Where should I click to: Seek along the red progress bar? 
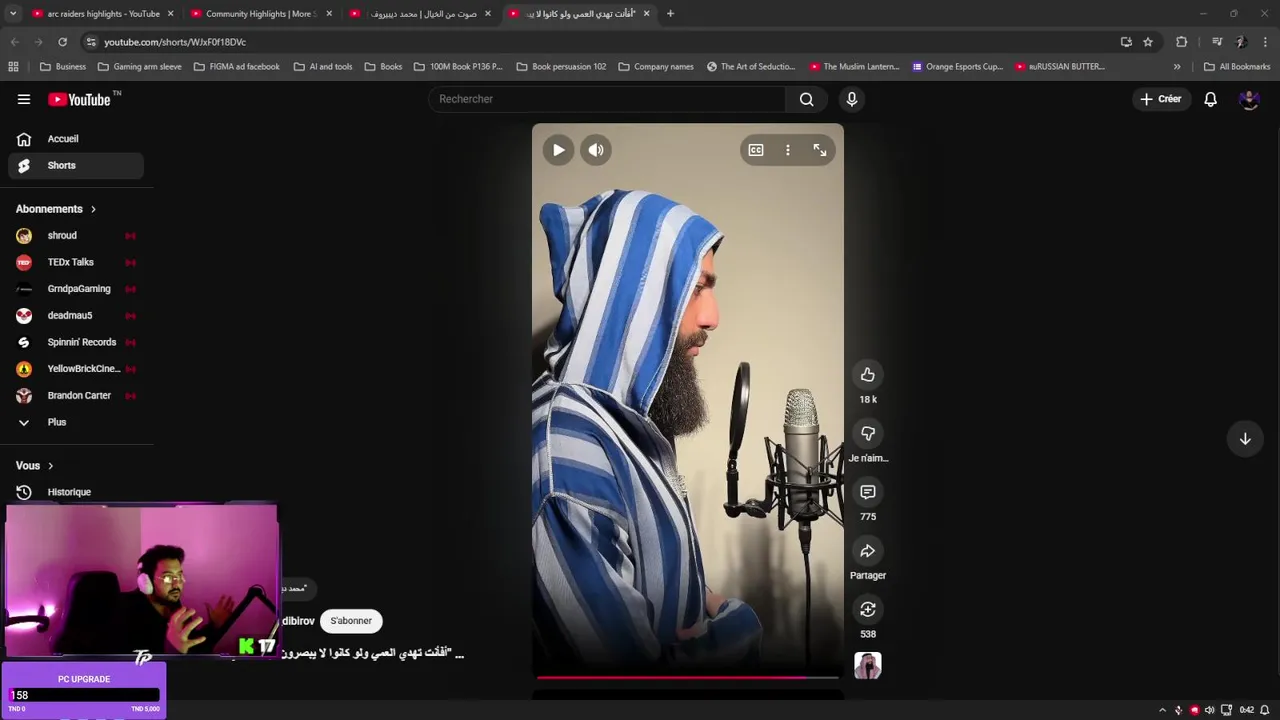[688, 677]
